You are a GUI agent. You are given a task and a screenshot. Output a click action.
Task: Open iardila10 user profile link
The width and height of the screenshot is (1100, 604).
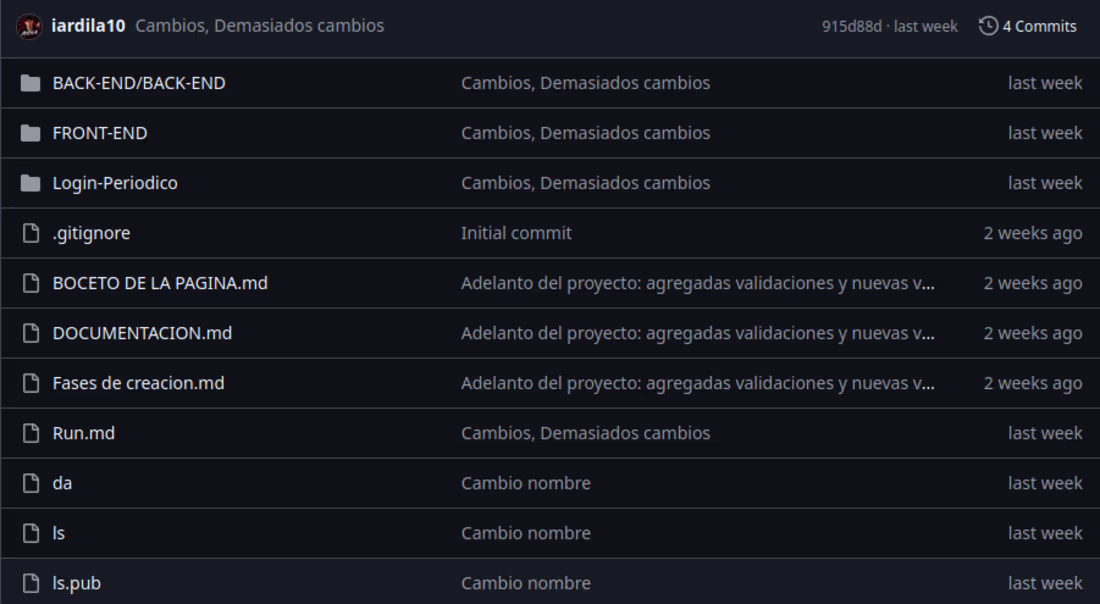[x=88, y=26]
